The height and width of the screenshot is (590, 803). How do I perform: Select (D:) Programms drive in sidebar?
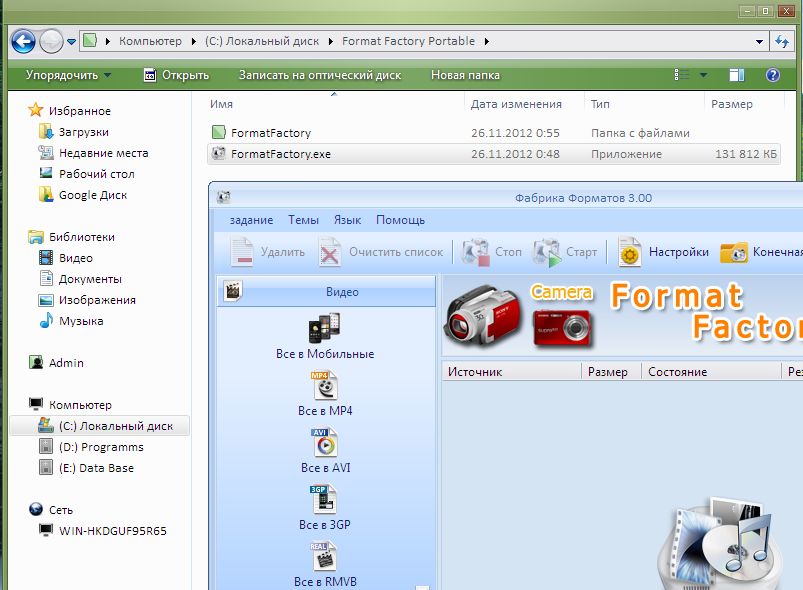point(101,447)
